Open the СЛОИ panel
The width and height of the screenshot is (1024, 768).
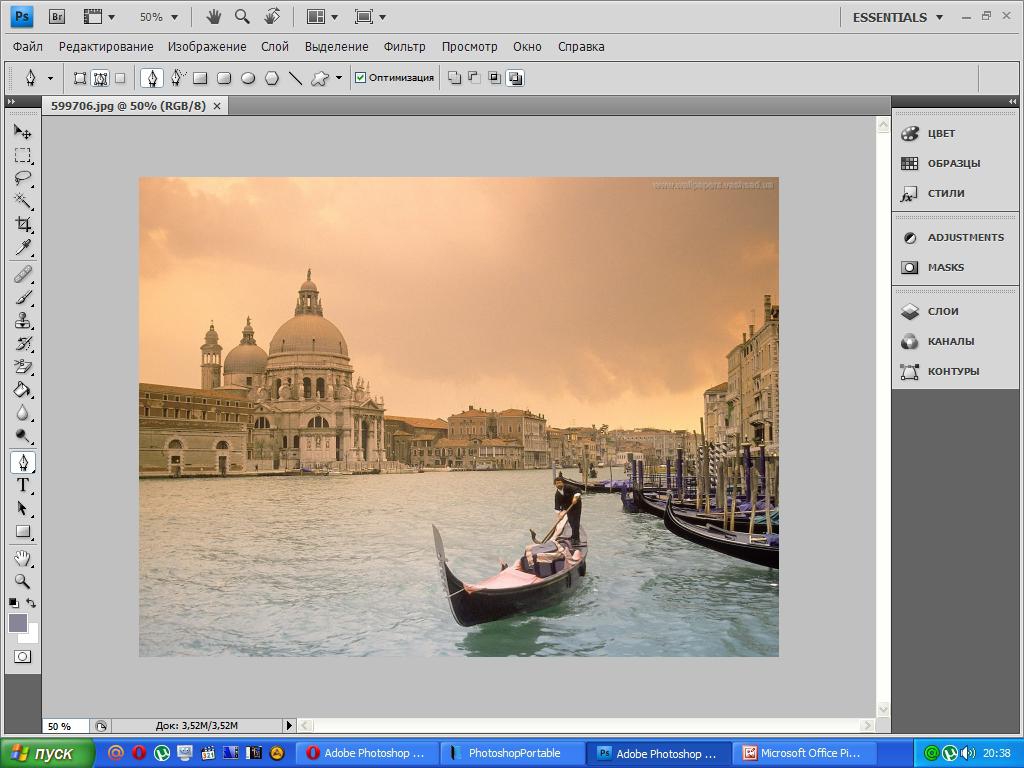942,311
